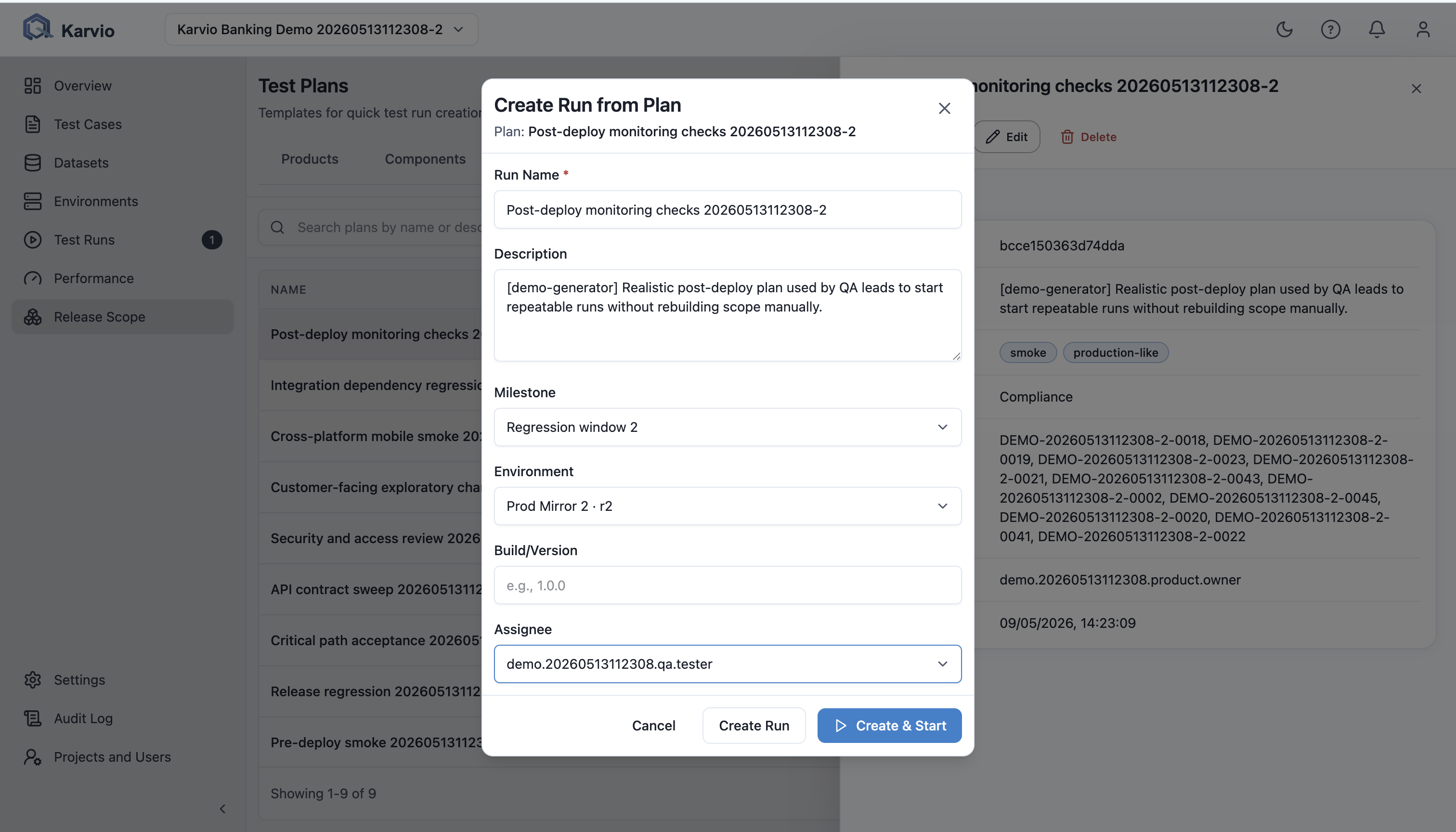Open Settings in the sidebar

coord(122,679)
